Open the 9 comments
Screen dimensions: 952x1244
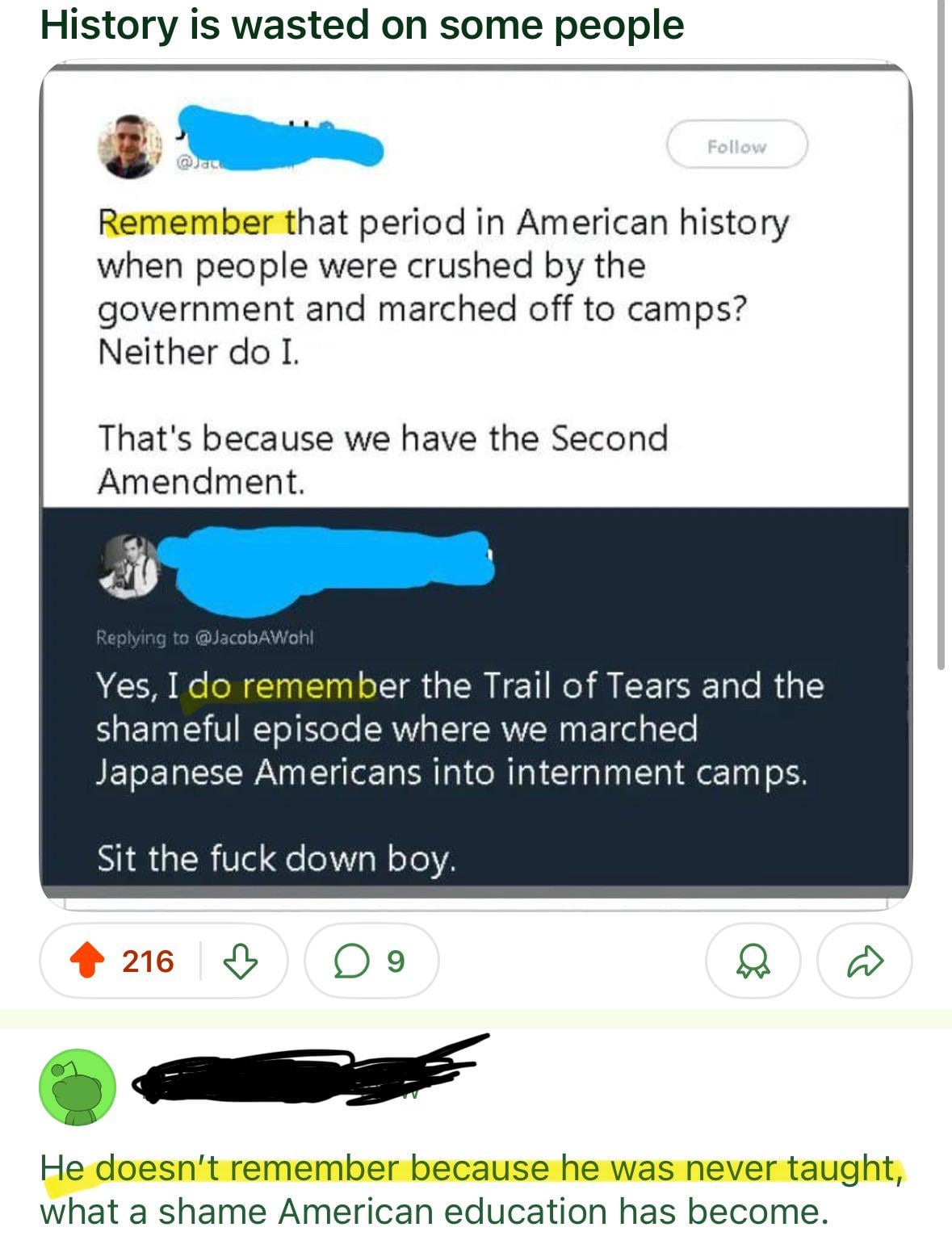[x=371, y=961]
